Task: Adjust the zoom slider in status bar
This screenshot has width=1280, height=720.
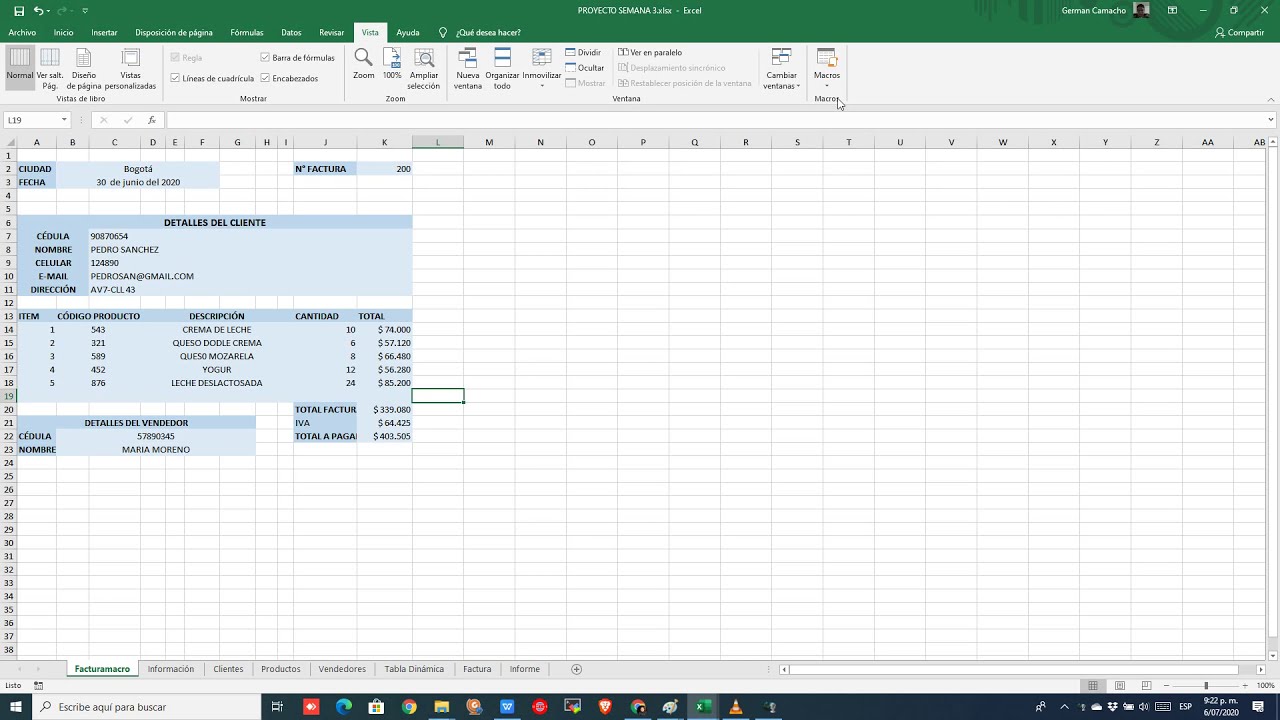Action: point(1206,685)
